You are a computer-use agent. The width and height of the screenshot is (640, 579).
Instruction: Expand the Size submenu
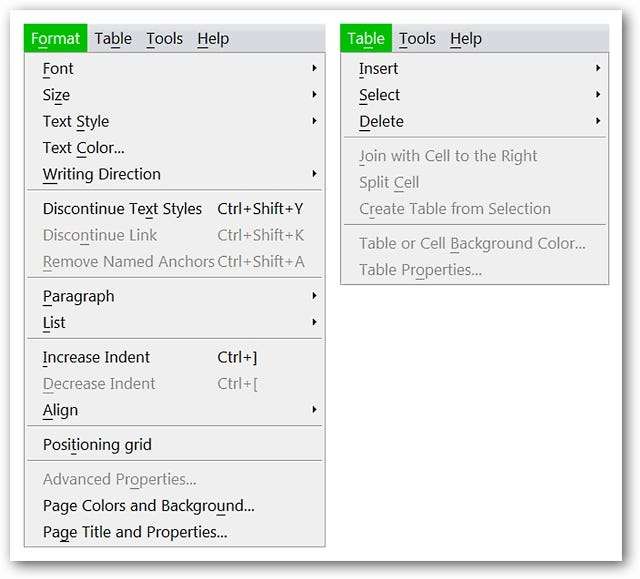[x=56, y=95]
